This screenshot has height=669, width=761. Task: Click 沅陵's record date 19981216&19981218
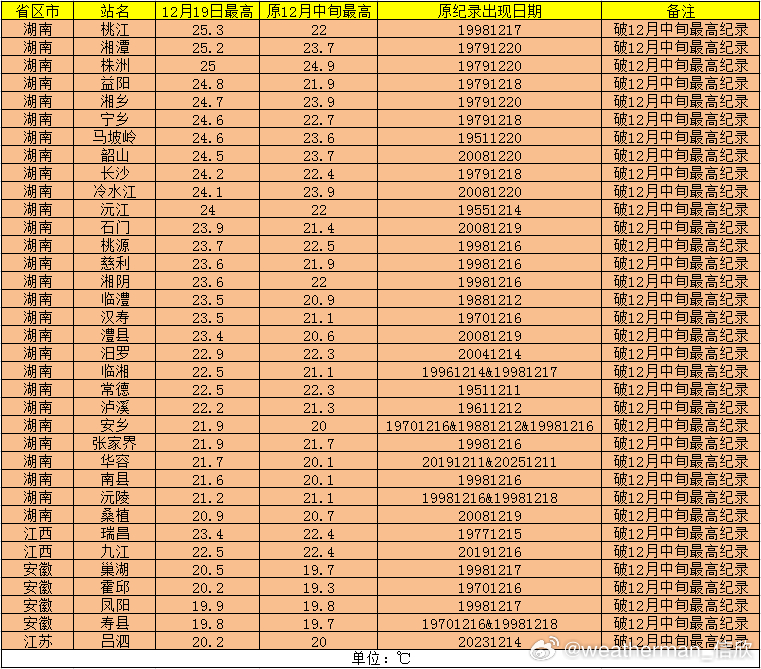[490, 498]
